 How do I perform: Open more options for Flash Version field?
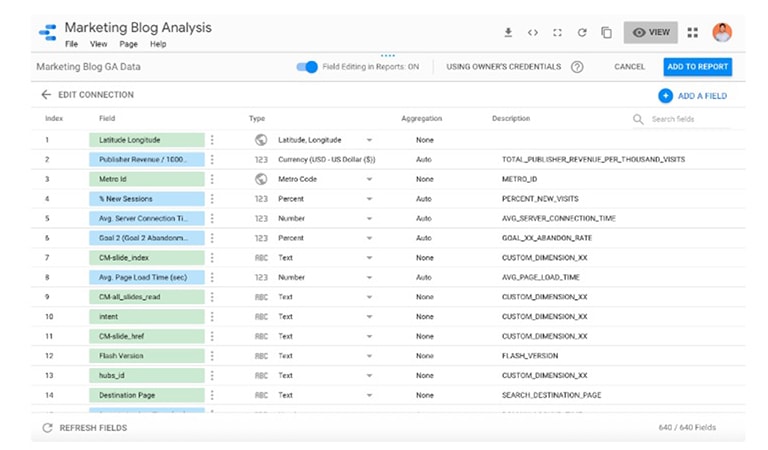coord(212,356)
